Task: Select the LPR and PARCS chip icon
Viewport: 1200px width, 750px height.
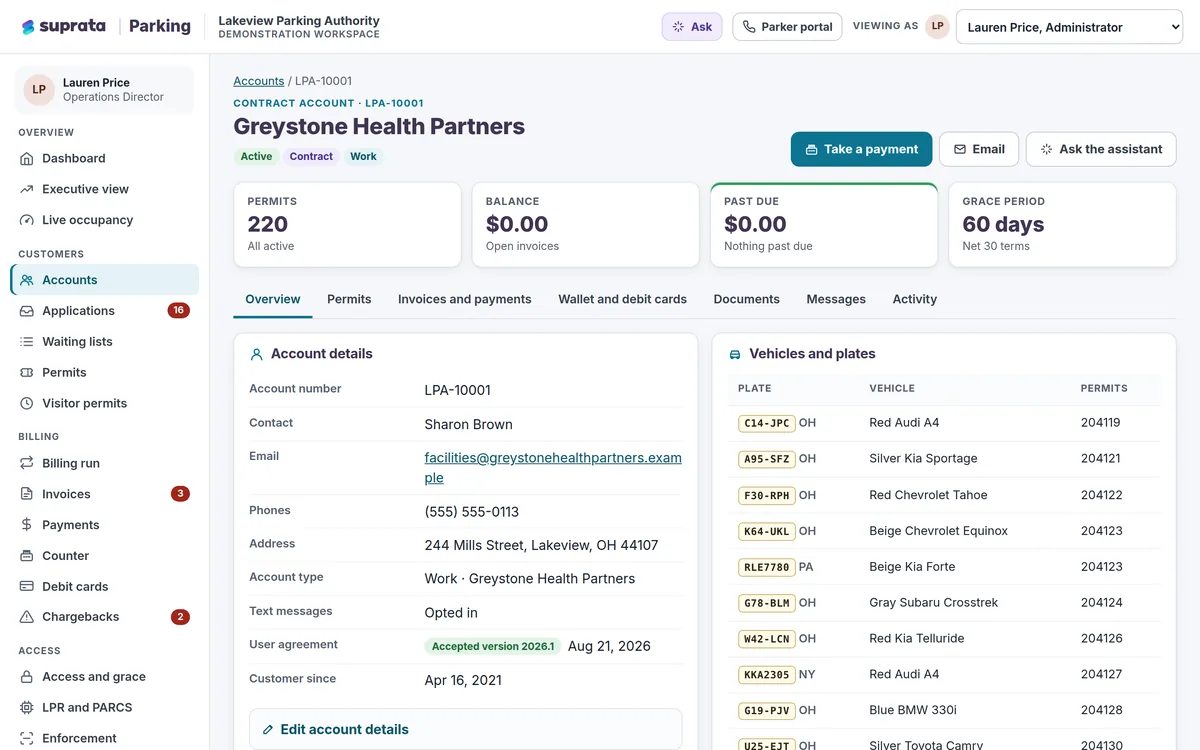Action: (27, 708)
